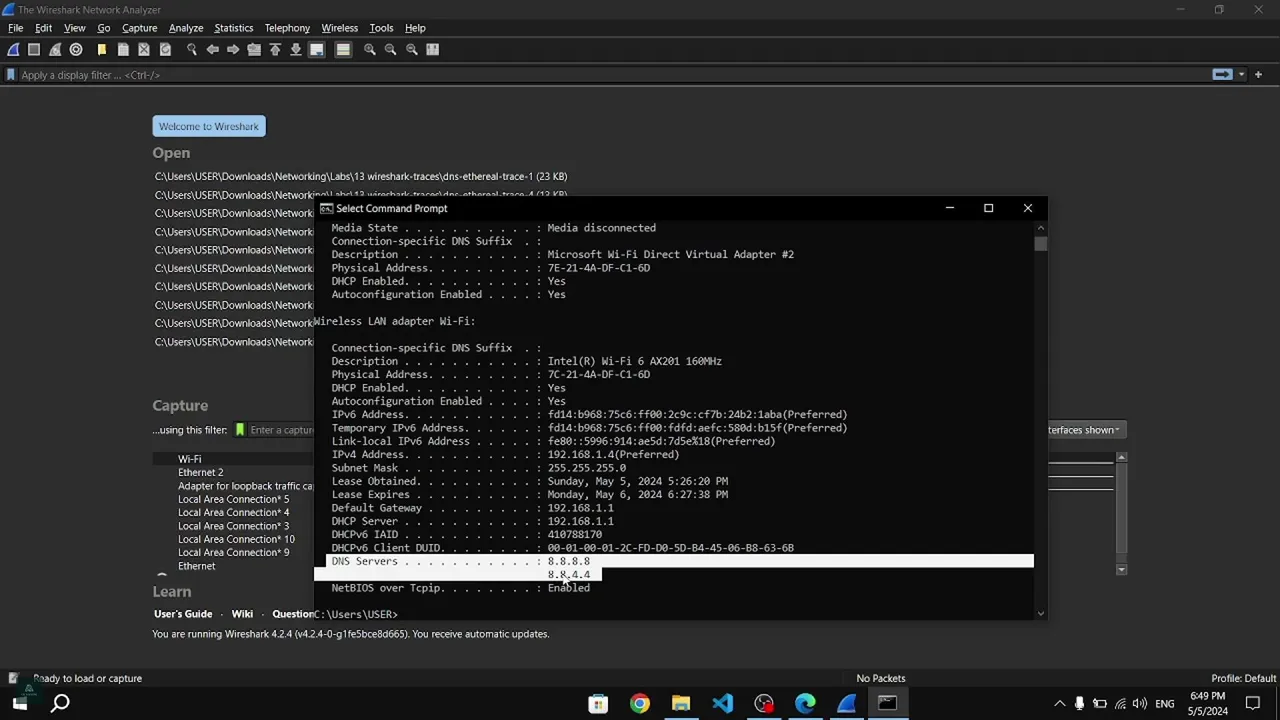The height and width of the screenshot is (720, 1280).
Task: Open File Explorer from the taskbar
Action: [681, 703]
